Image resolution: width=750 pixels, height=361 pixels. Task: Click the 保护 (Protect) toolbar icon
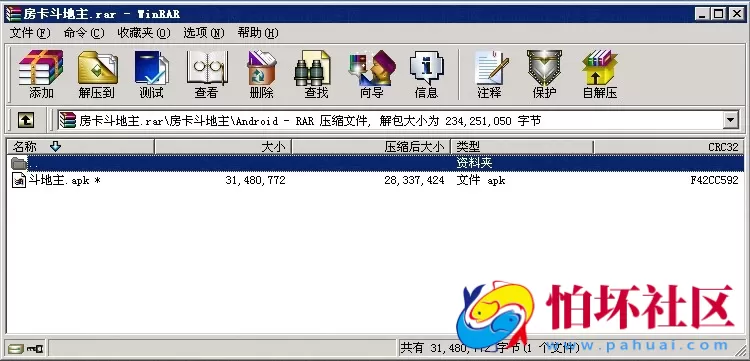pyautogui.click(x=544, y=74)
